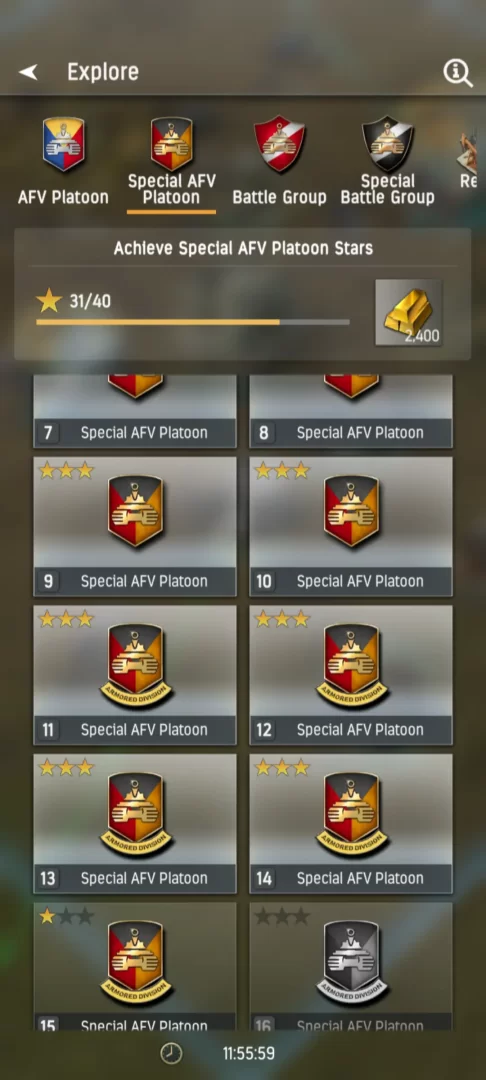Tap the level 7 Special AFV Platoon label

pyautogui.click(x=144, y=433)
